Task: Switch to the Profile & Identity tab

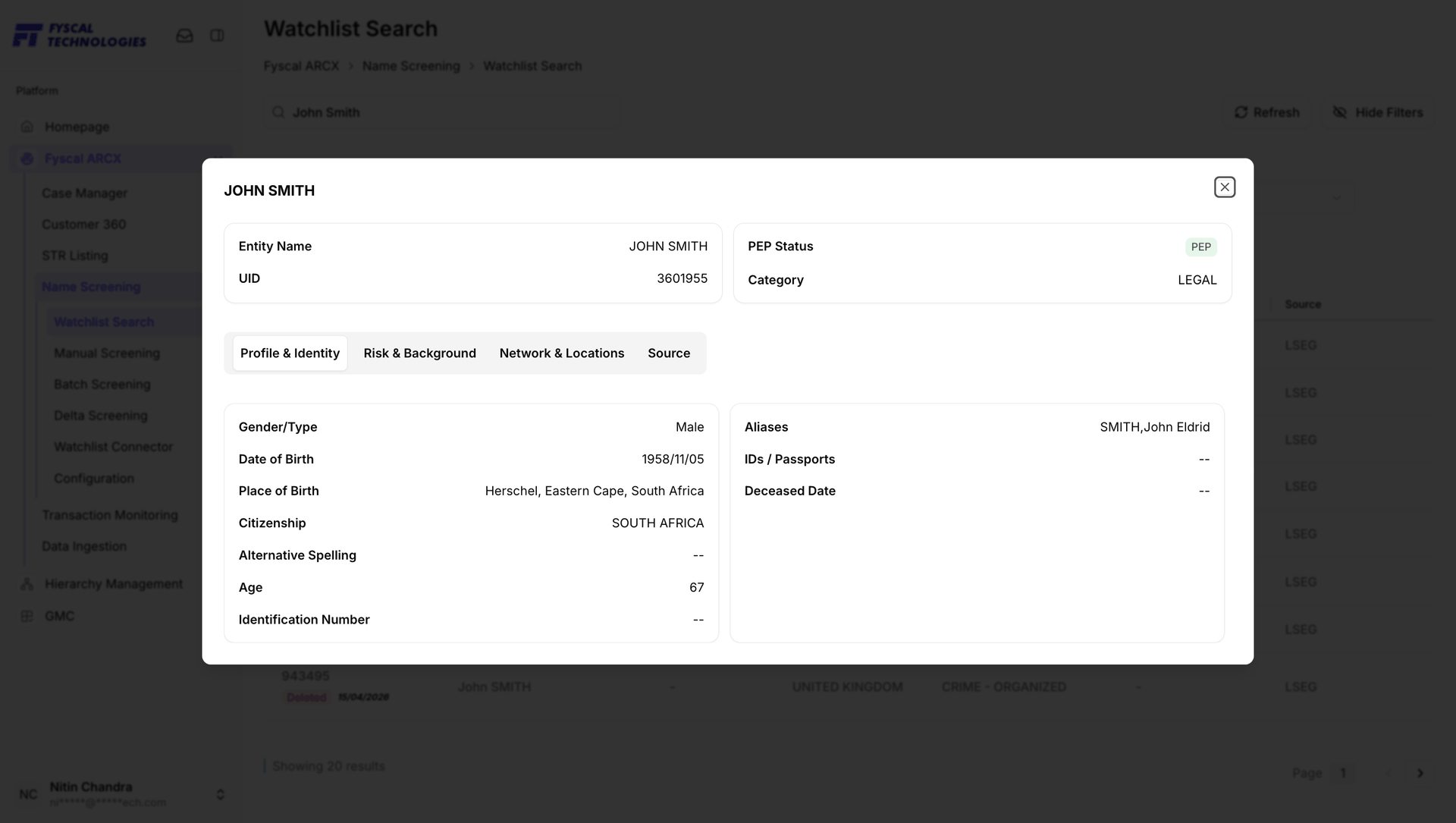Action: pyautogui.click(x=290, y=353)
